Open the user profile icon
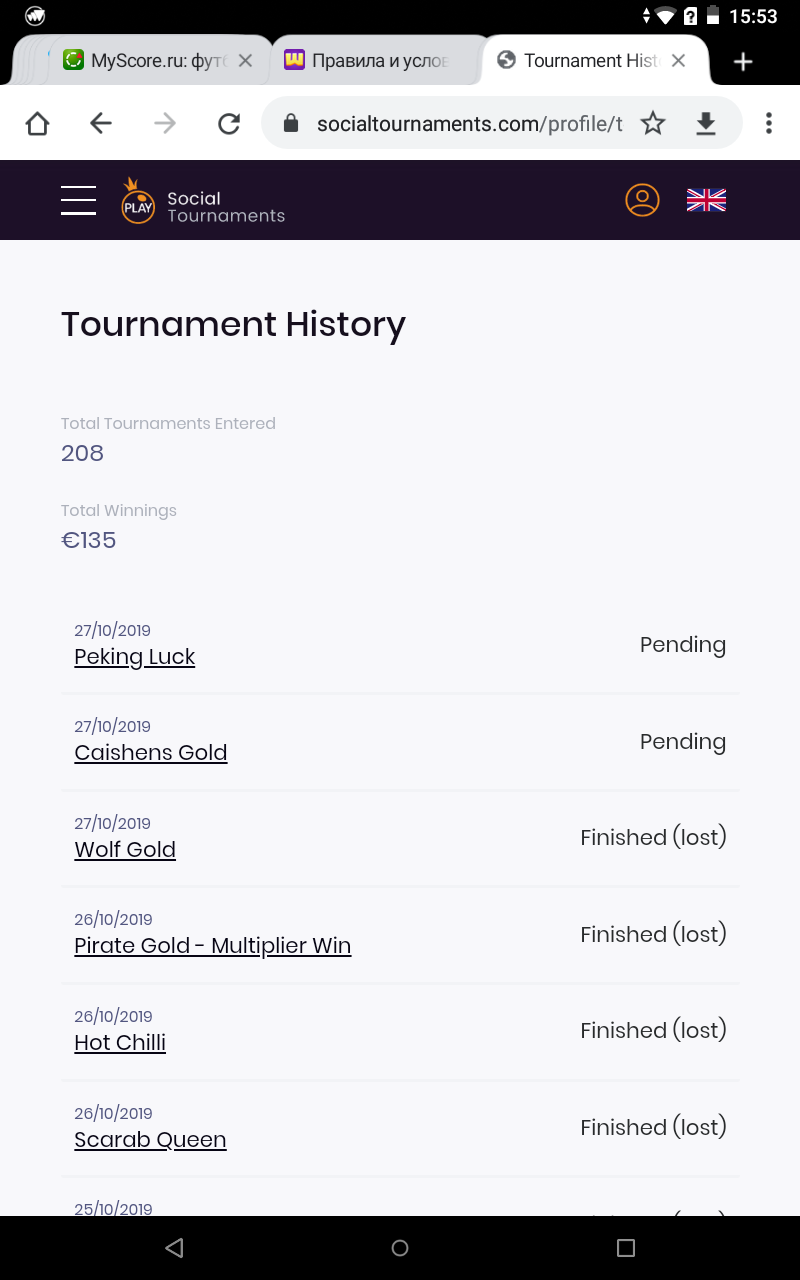This screenshot has width=800, height=1280. (642, 200)
